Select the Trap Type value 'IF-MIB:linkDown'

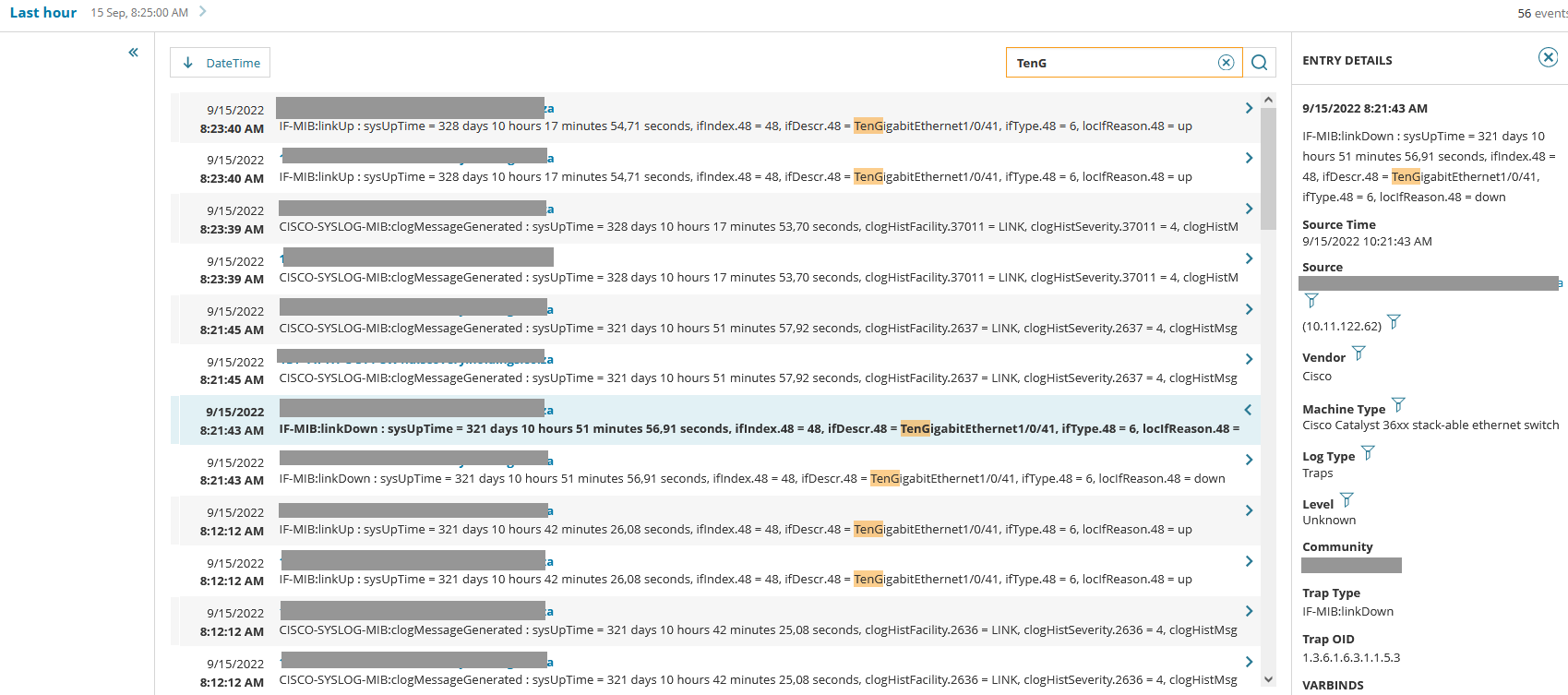(x=1348, y=612)
